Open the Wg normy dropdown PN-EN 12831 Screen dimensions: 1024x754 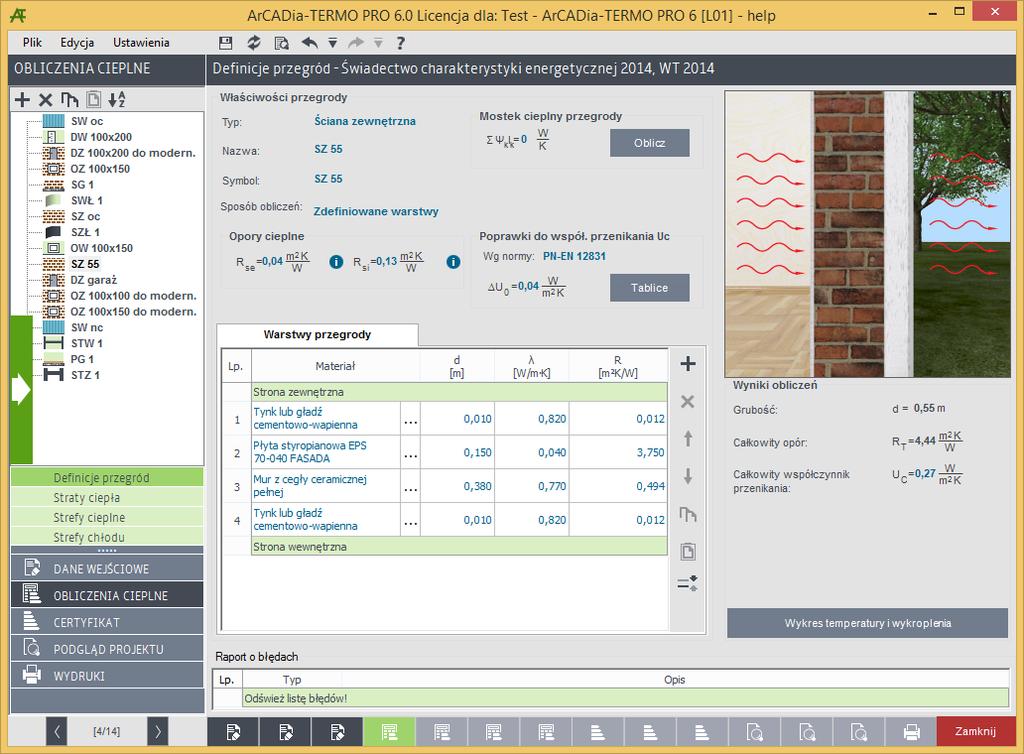575,256
